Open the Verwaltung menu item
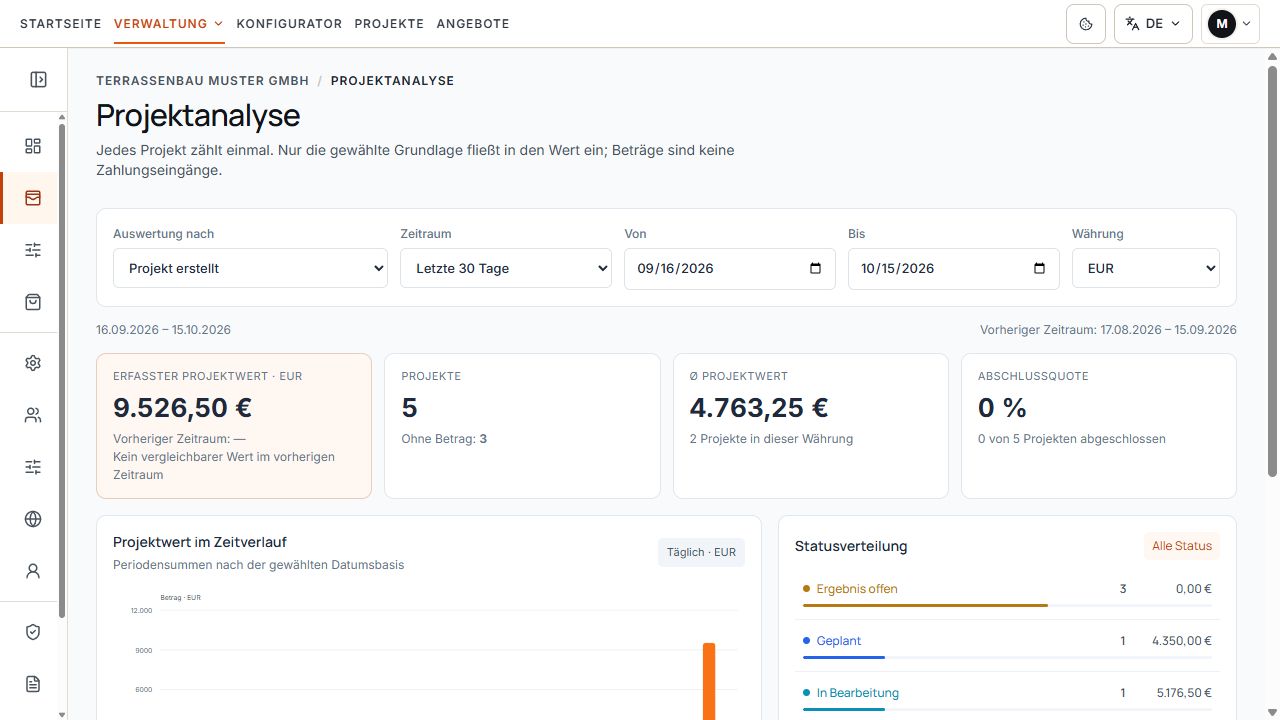This screenshot has height=720, width=1280. [161, 24]
